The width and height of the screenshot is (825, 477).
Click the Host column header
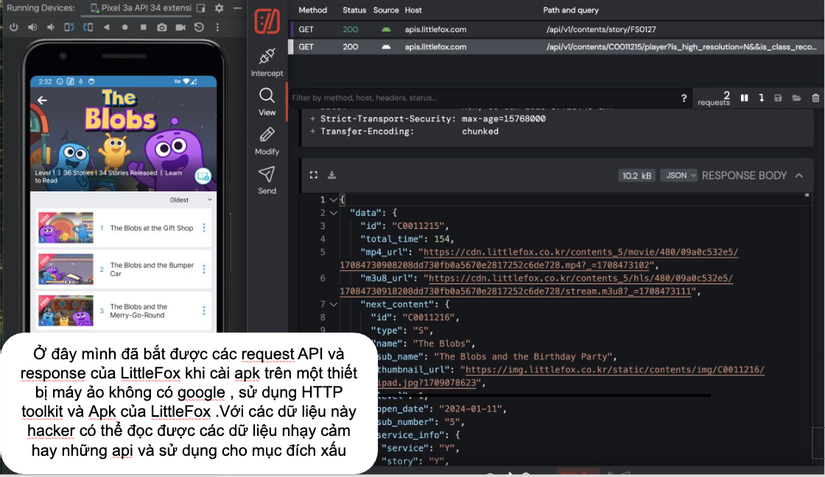tap(413, 10)
